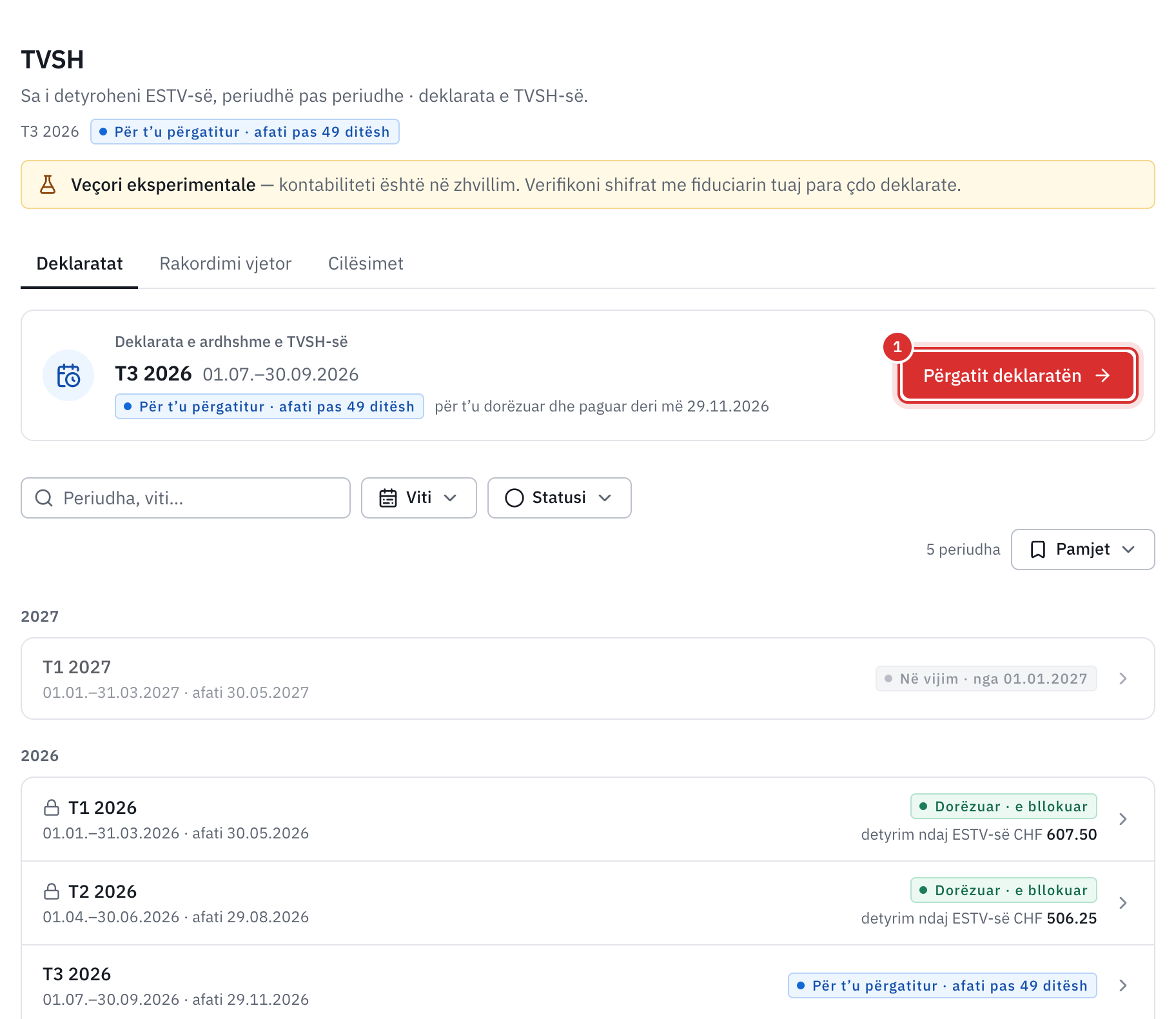
Task: Click the amount CHF 607.50
Action: click(1055, 835)
